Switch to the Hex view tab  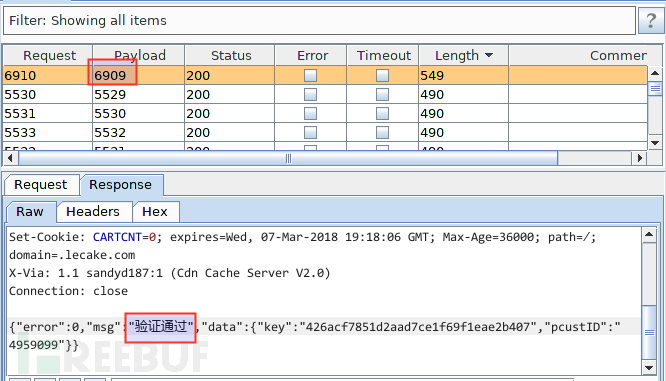155,212
